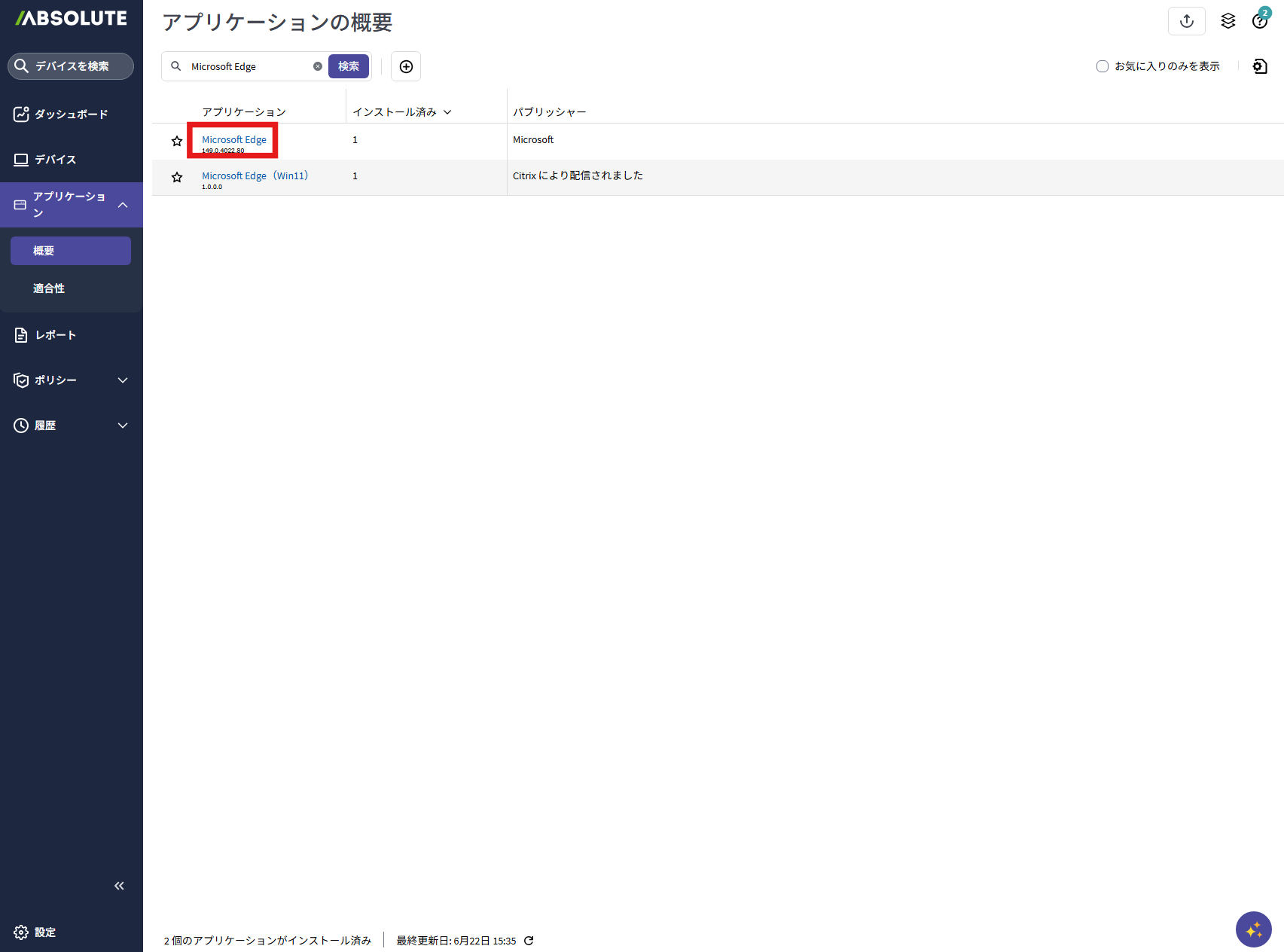Select the 概要 submenu item
Image resolution: width=1284 pixels, height=952 pixels.
pos(71,251)
